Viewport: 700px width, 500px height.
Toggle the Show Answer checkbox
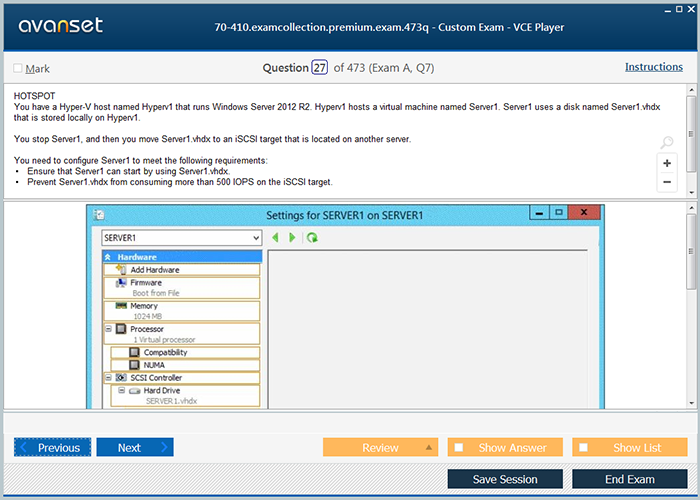click(458, 447)
